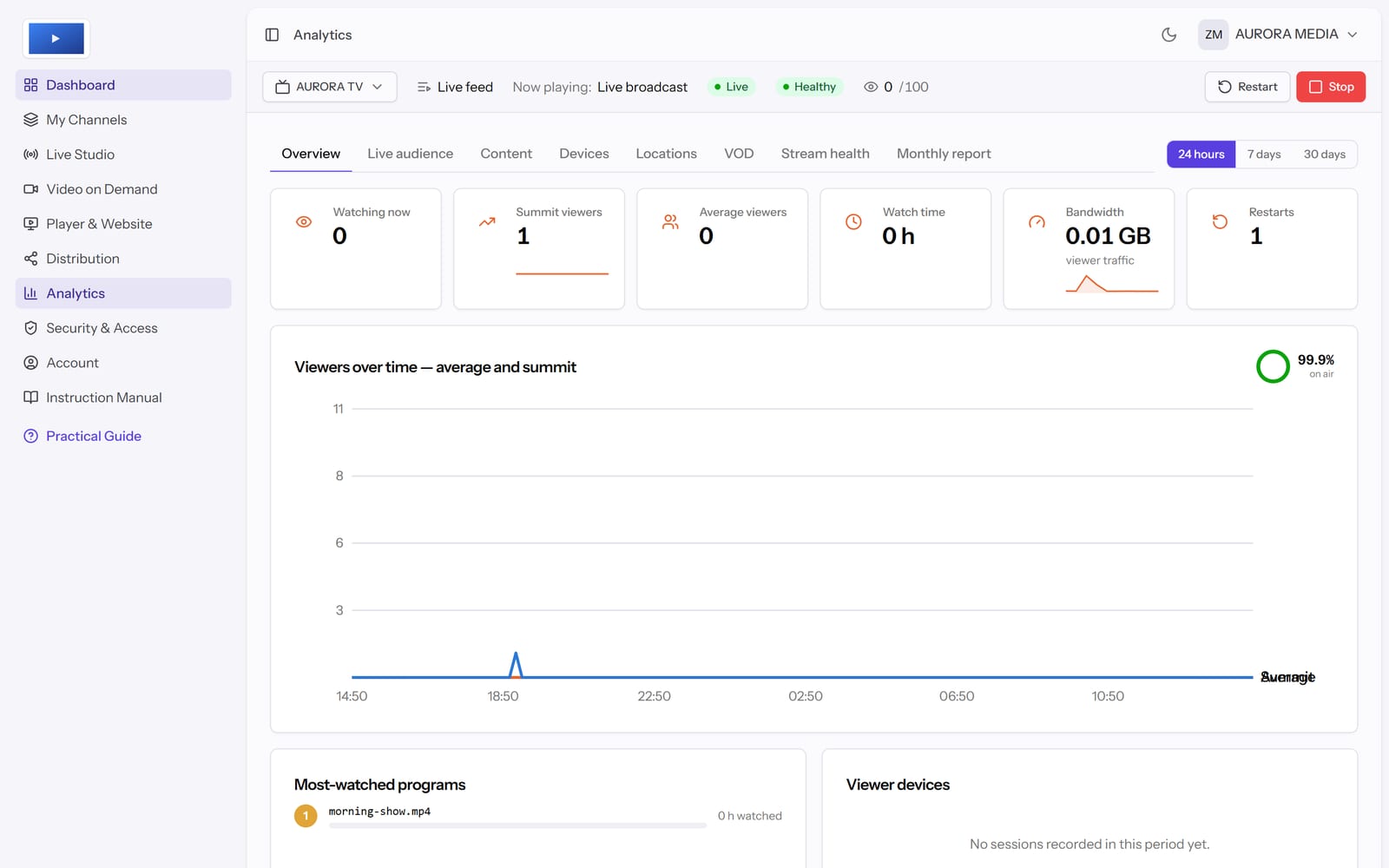Click the Security & Access shield icon
Viewport: 1389px width, 868px height.
31,328
